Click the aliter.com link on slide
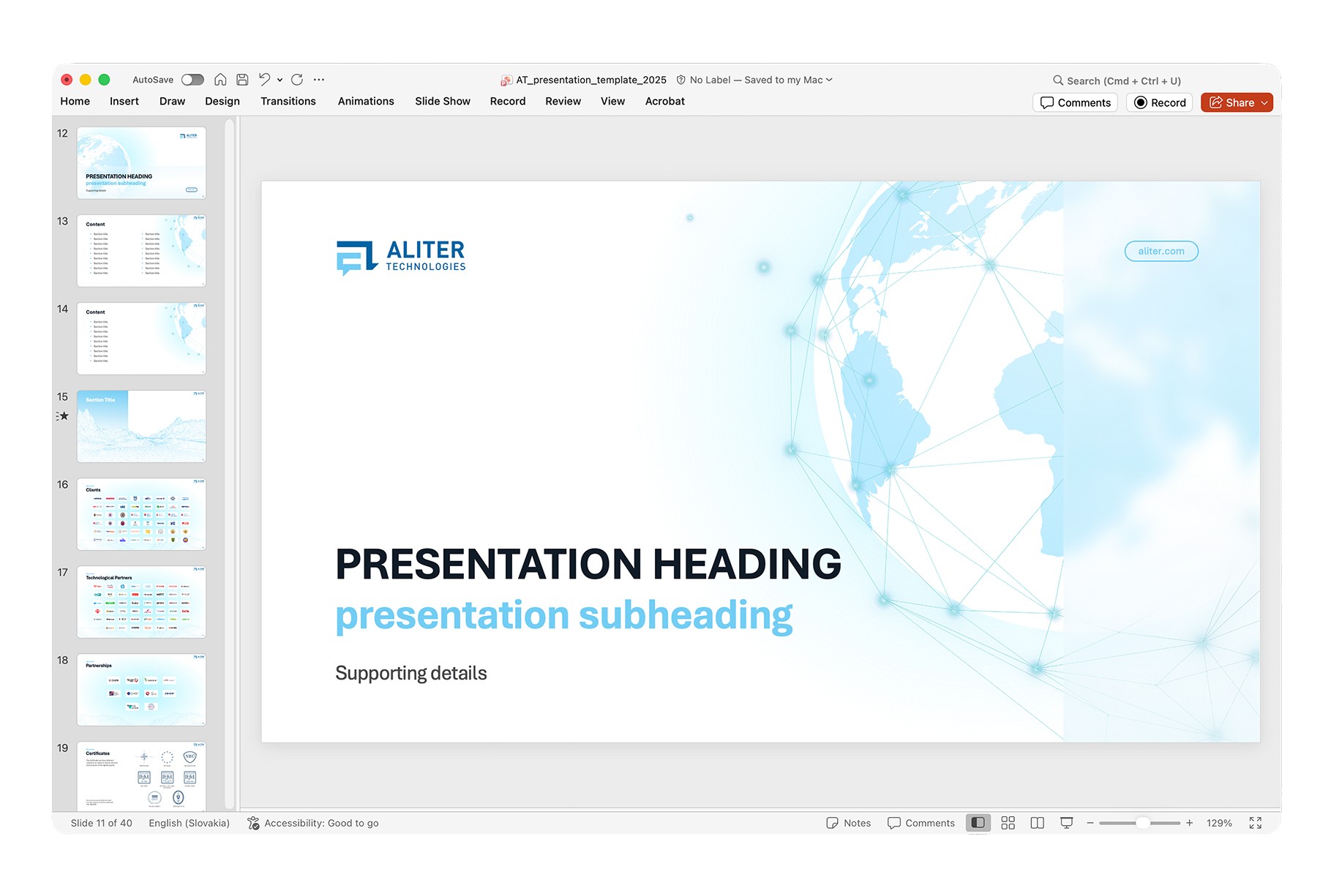 click(1161, 251)
